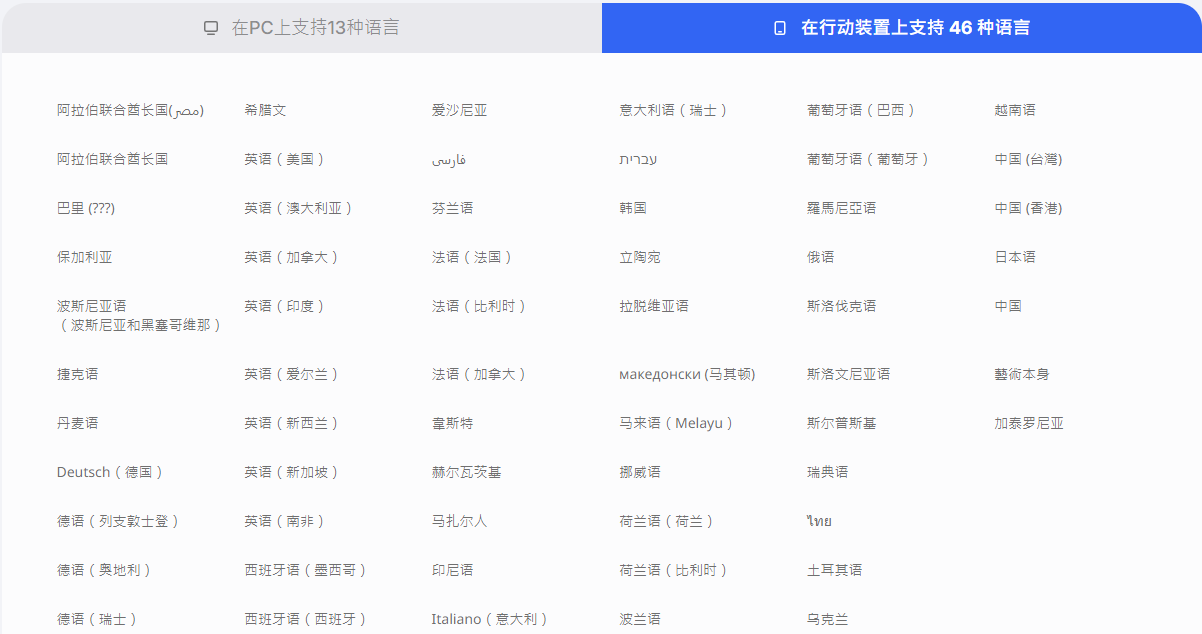
Task: Click the 希腊文 language entry
Action: [x=265, y=110]
